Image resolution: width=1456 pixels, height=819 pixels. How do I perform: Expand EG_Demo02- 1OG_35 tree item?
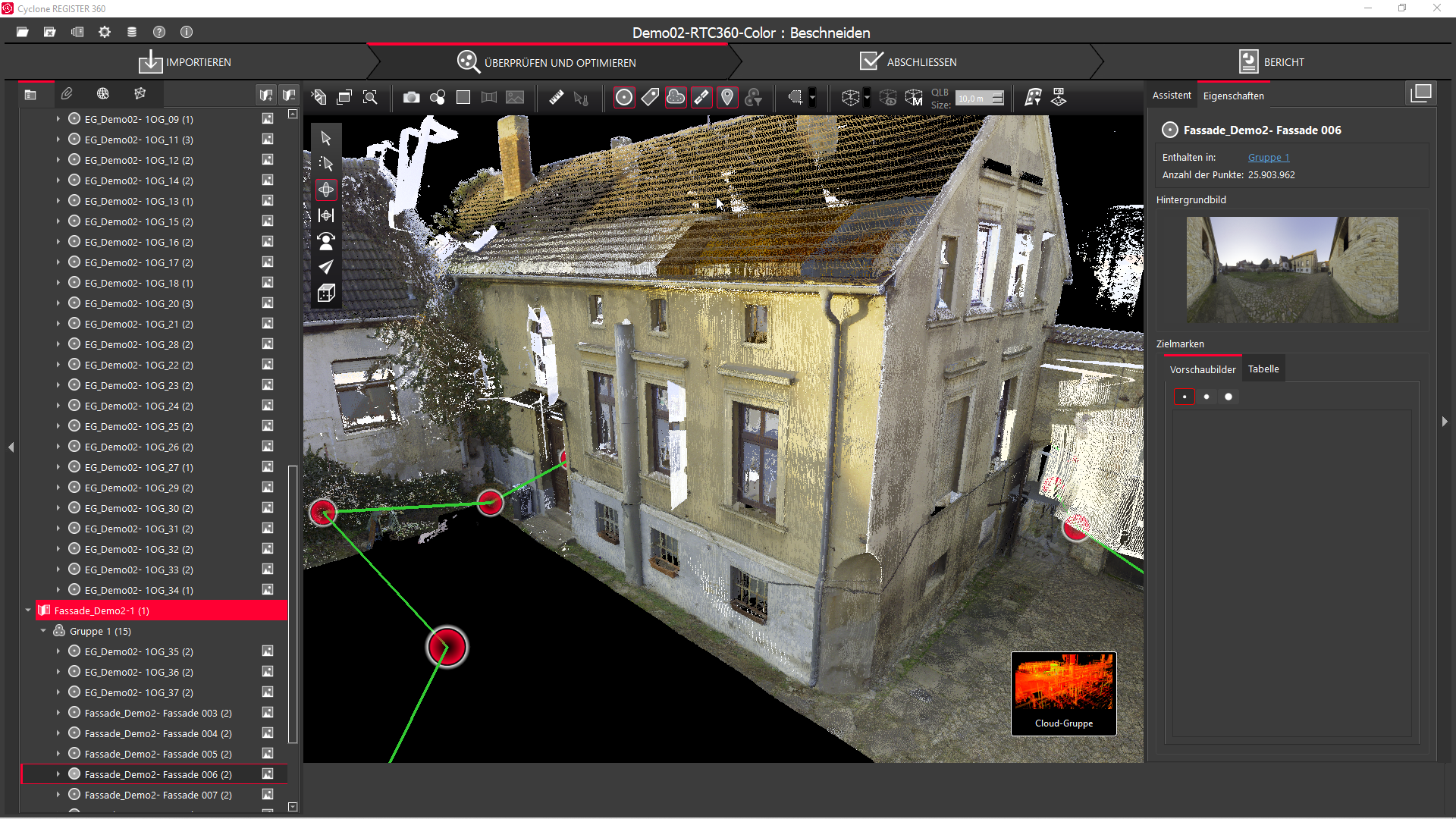[58, 651]
